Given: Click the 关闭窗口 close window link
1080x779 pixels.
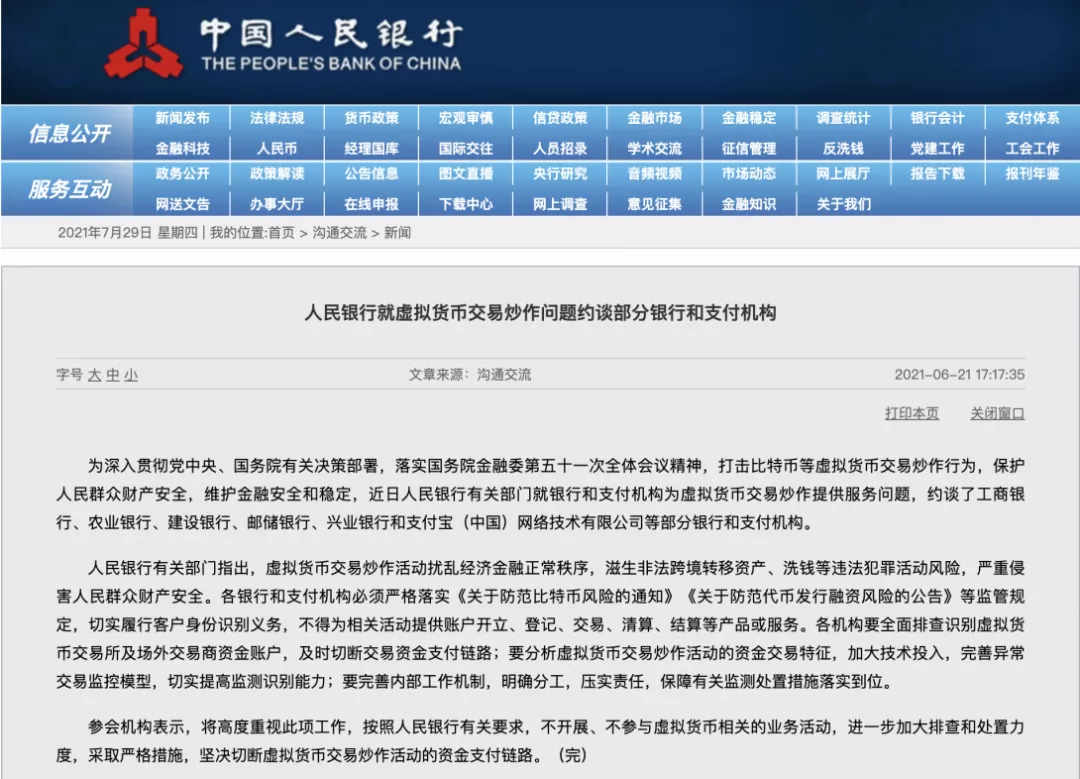Looking at the screenshot, I should pyautogui.click(x=997, y=414).
